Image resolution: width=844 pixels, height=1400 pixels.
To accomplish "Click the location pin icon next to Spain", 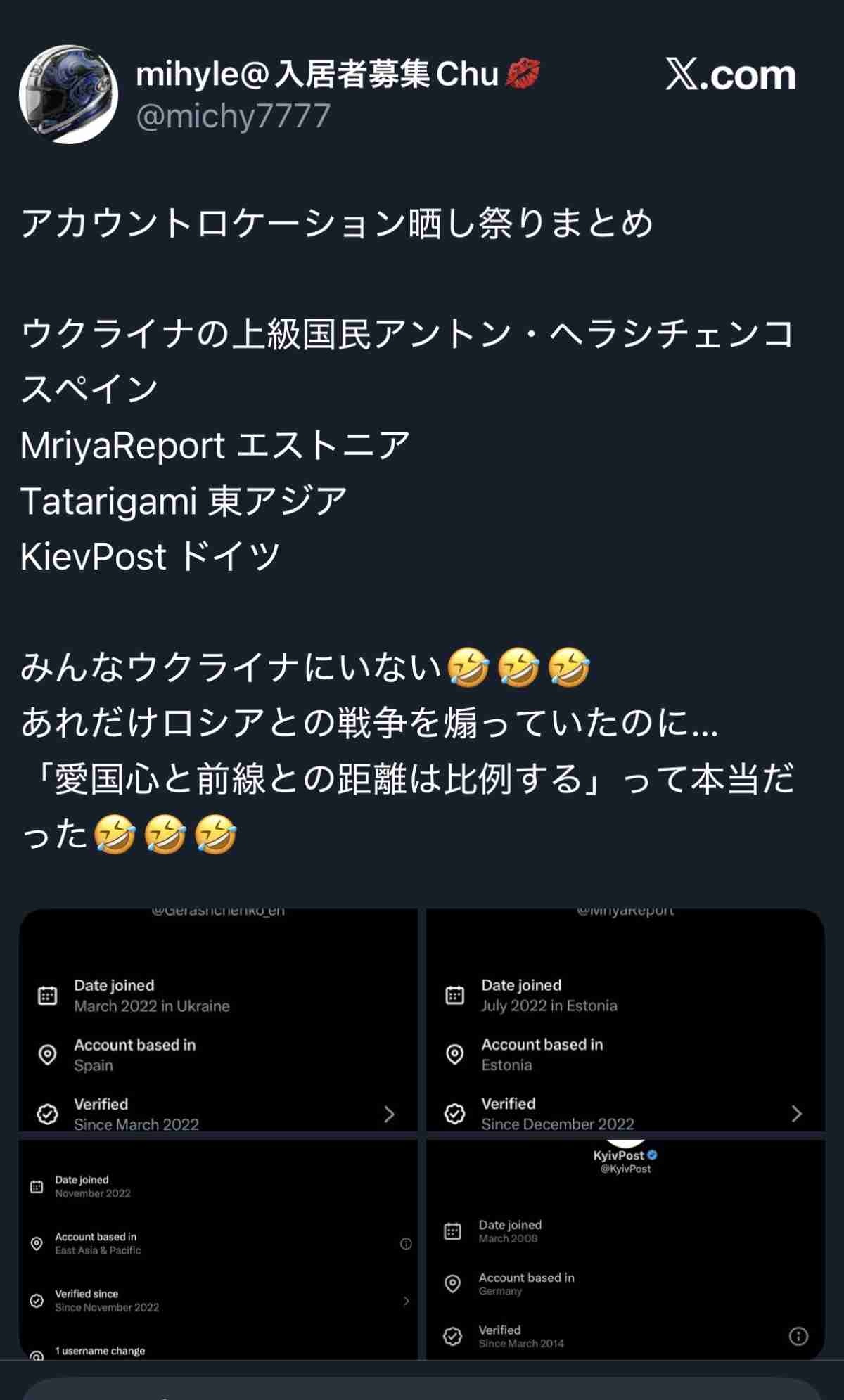I will pos(47,1055).
